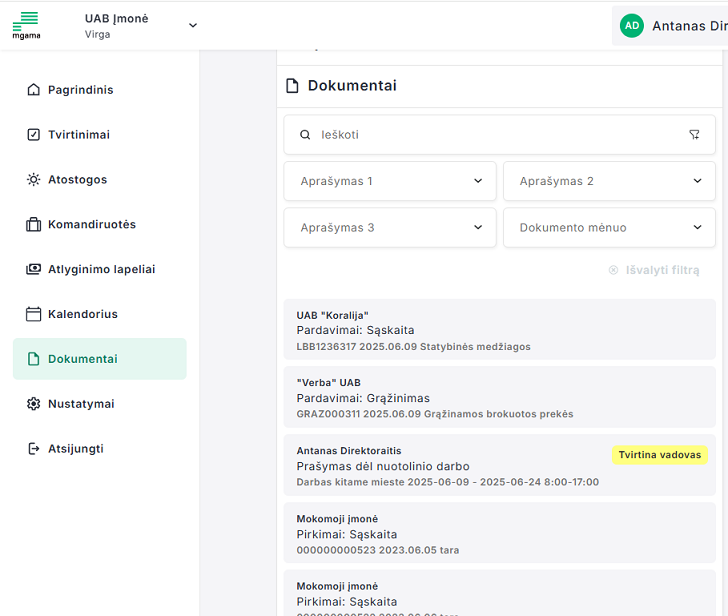
Task: Click the Nustatymai gear icon
Action: coord(33,404)
